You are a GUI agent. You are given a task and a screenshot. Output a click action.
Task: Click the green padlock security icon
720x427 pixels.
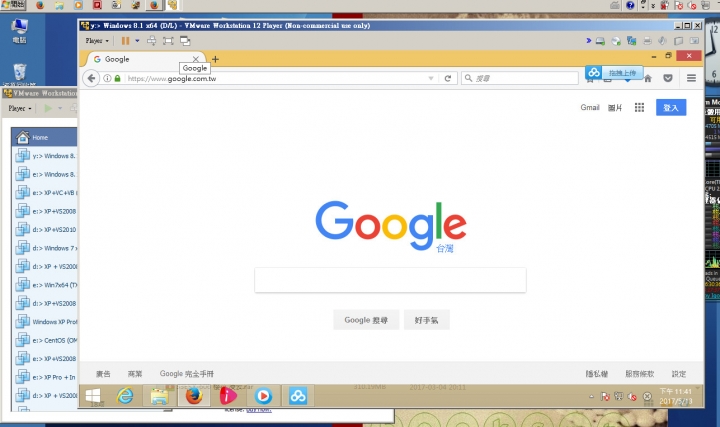click(118, 79)
